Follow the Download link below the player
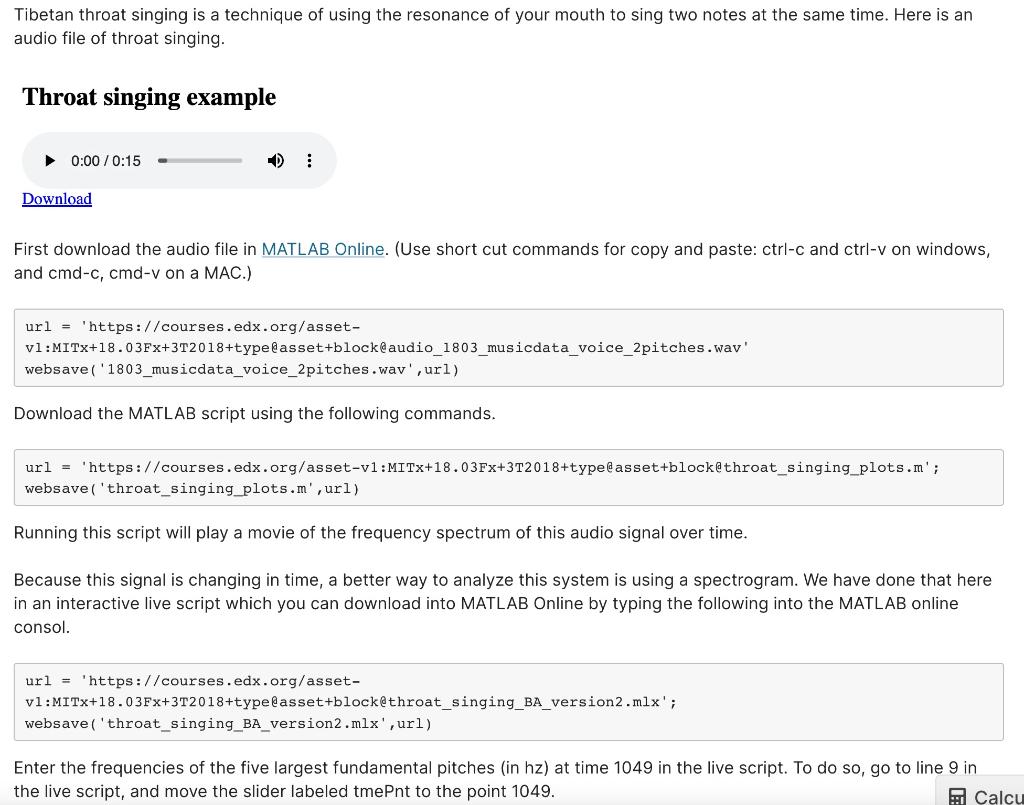 (x=56, y=198)
